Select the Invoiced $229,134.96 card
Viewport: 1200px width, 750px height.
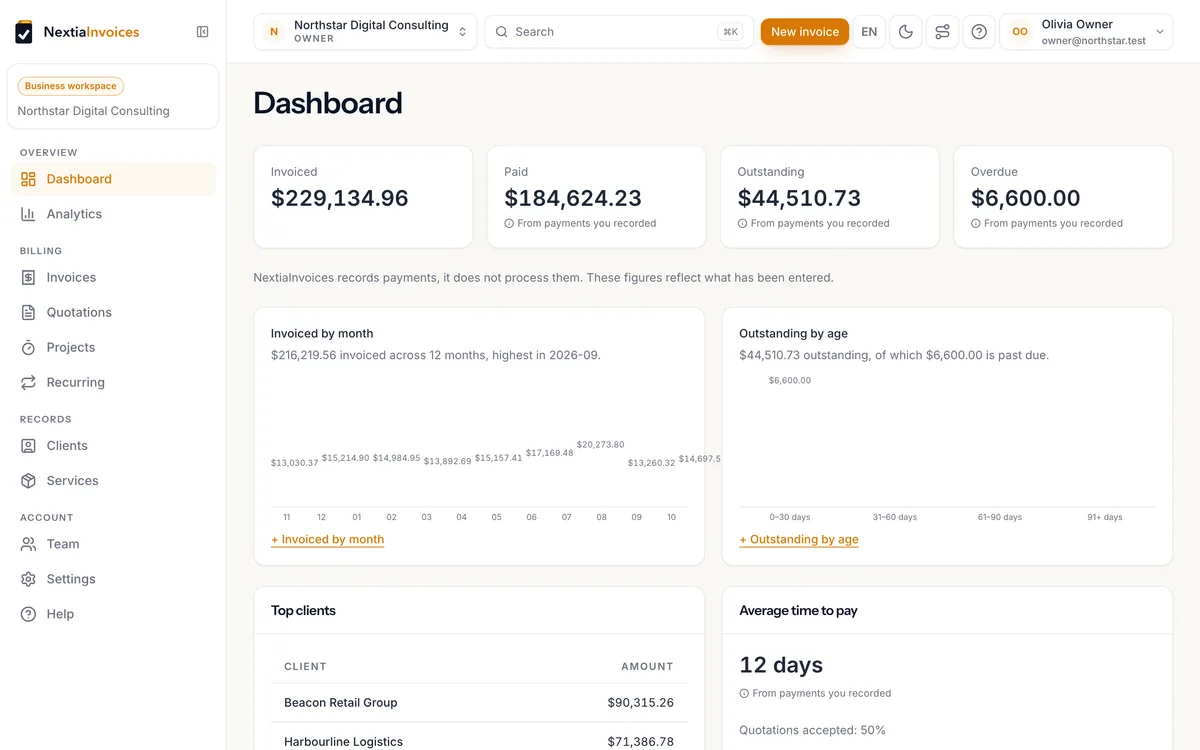tap(363, 197)
